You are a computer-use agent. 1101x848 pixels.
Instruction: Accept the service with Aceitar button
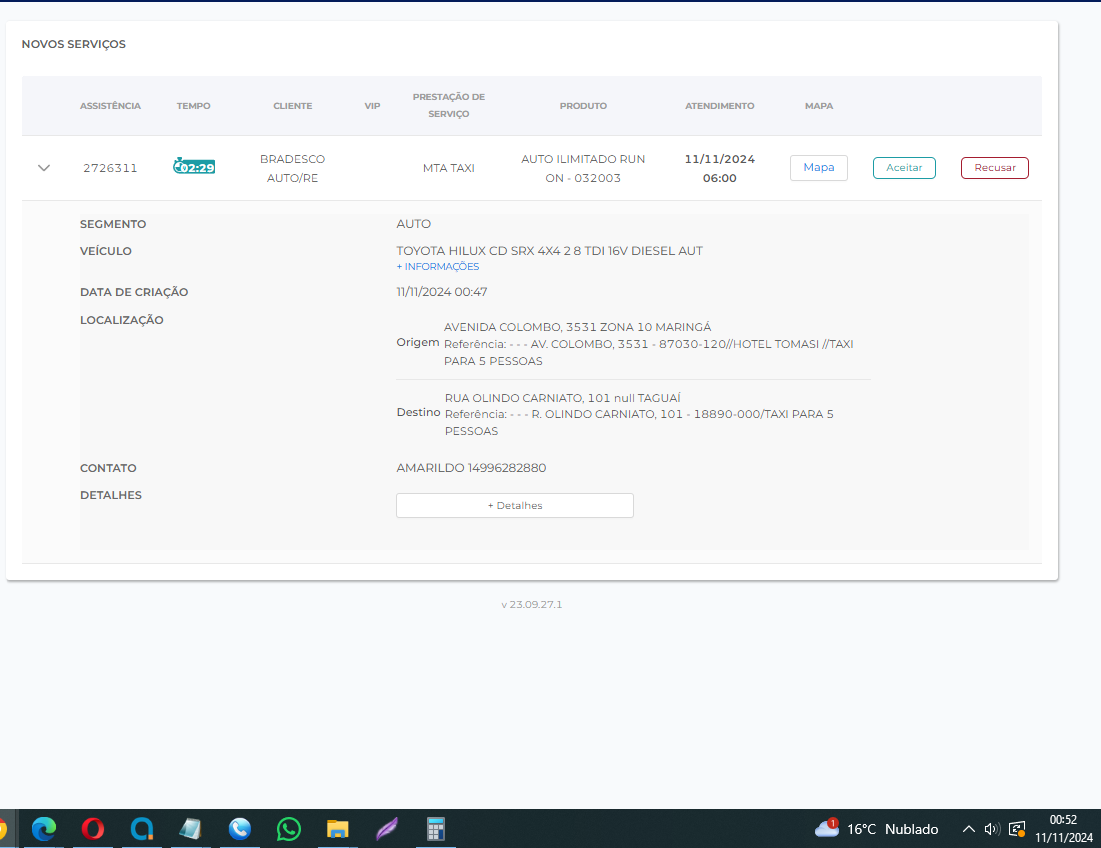click(904, 168)
